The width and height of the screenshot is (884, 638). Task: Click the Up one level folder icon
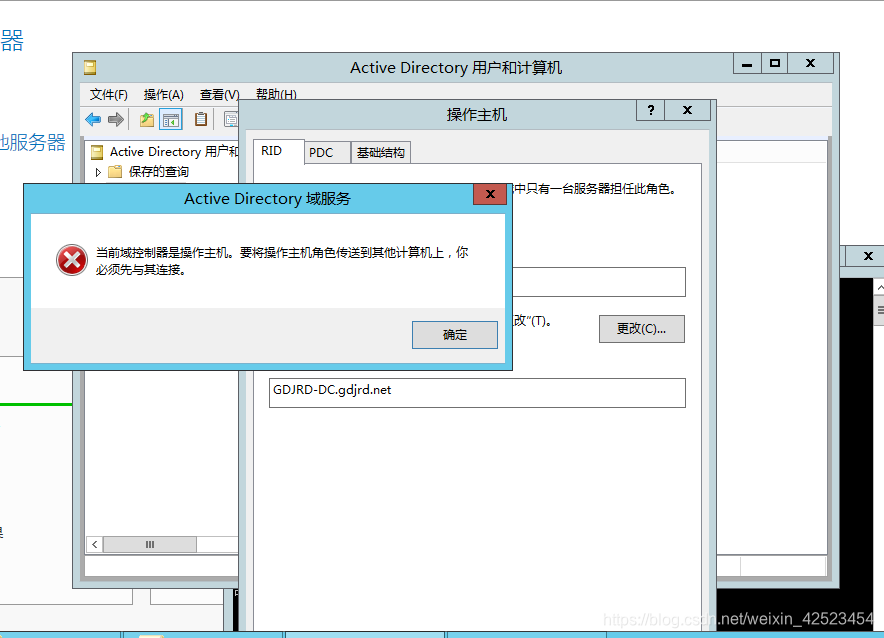tap(147, 119)
